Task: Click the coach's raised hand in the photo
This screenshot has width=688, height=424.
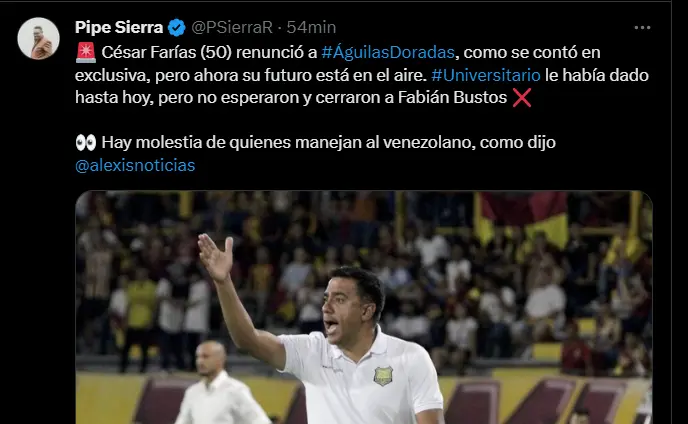Action: pos(216,258)
